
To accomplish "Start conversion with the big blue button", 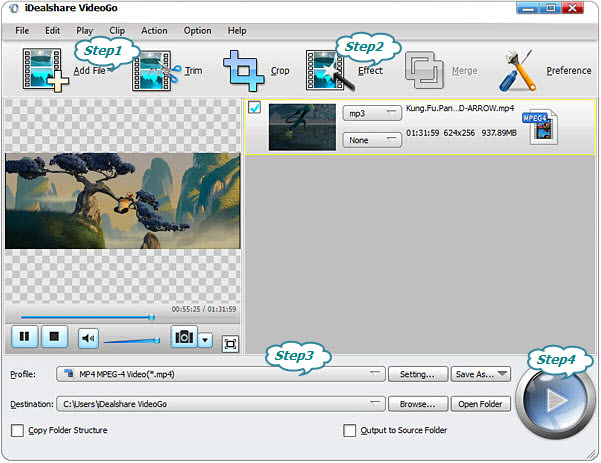I will click(554, 401).
